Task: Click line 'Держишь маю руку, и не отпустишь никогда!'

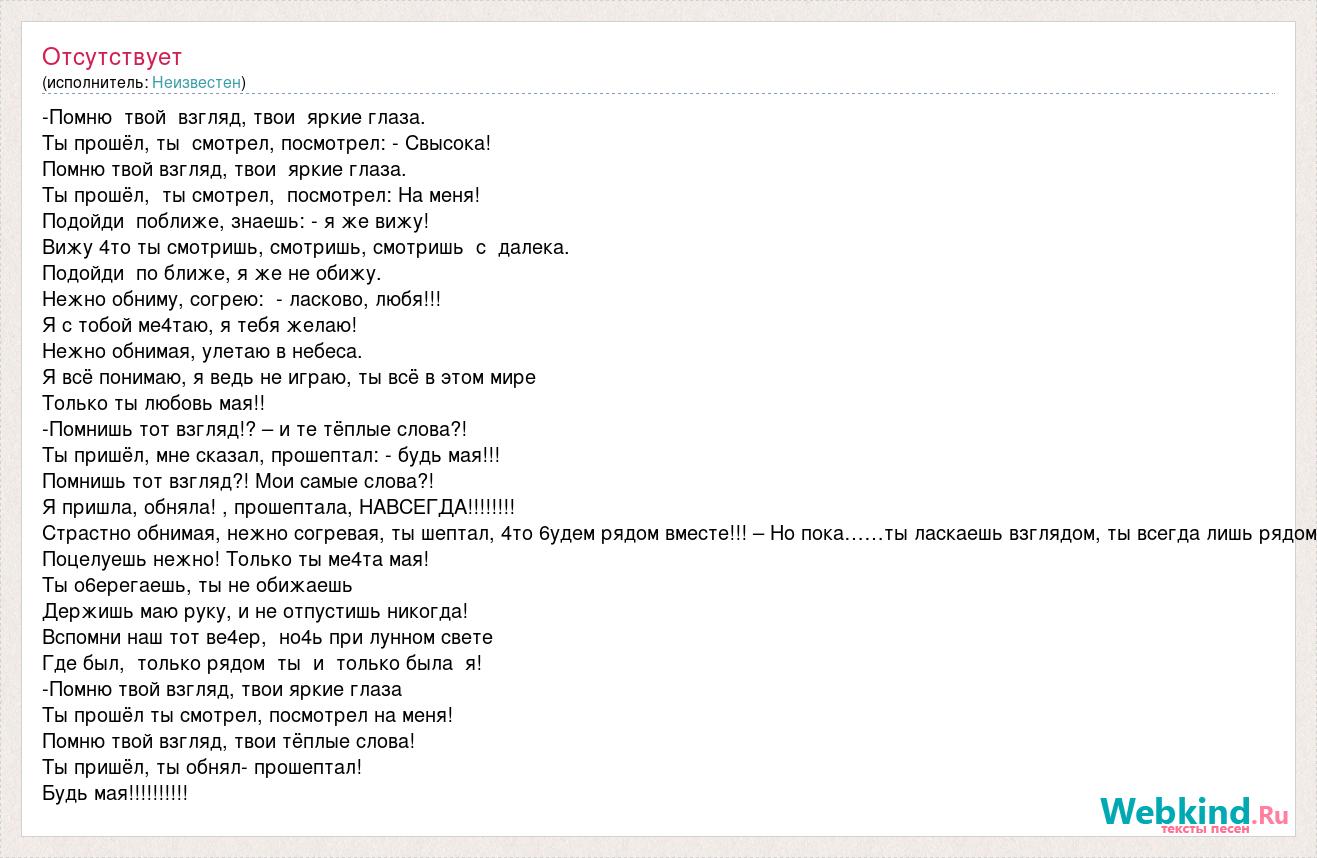Action: (255, 611)
